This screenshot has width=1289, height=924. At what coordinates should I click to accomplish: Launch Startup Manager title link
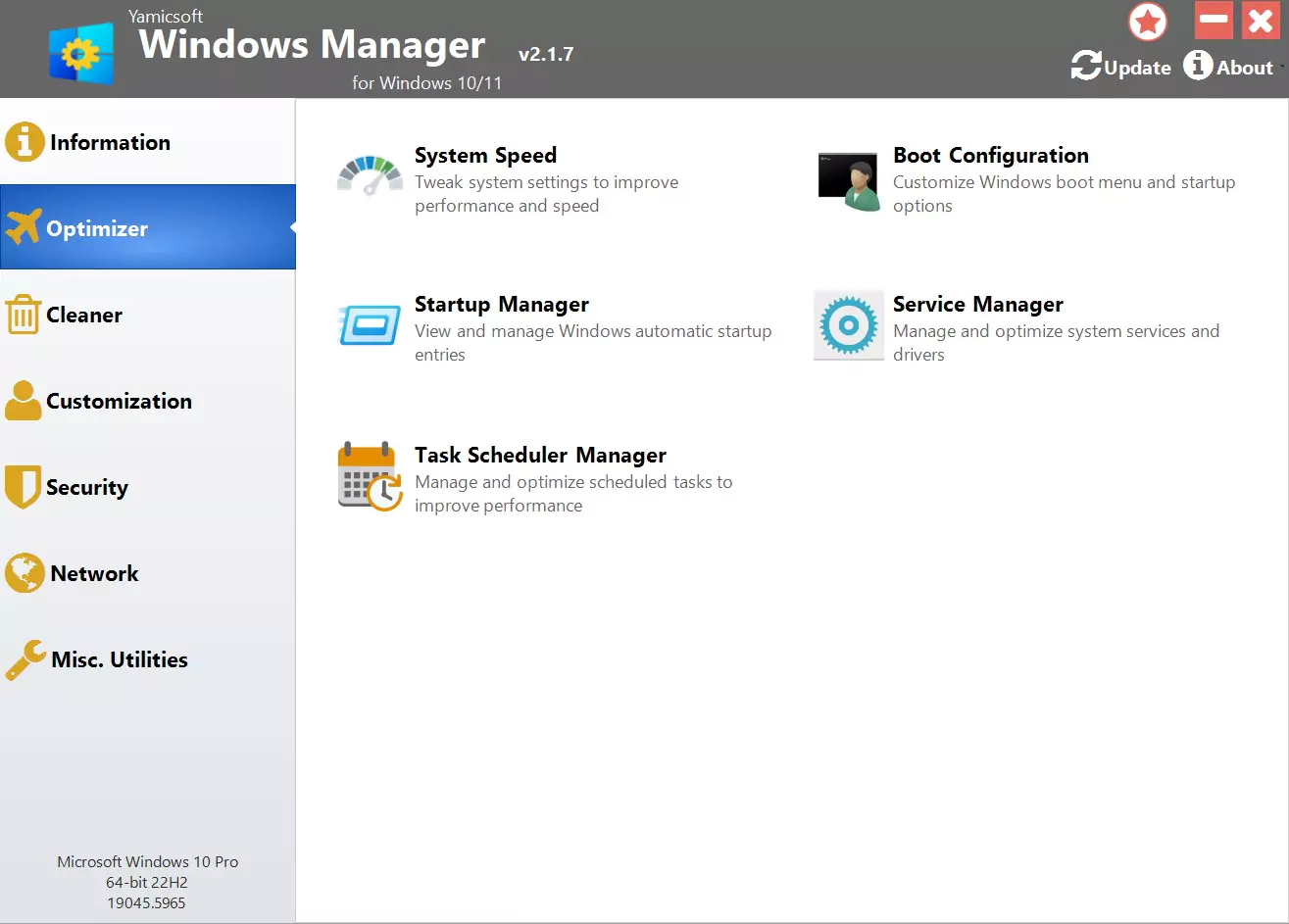[x=502, y=304]
